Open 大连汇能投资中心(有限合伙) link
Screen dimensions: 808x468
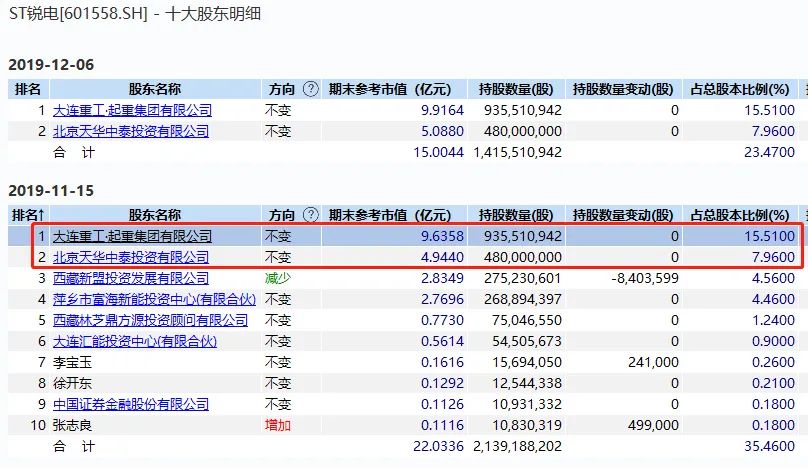pyautogui.click(x=135, y=341)
